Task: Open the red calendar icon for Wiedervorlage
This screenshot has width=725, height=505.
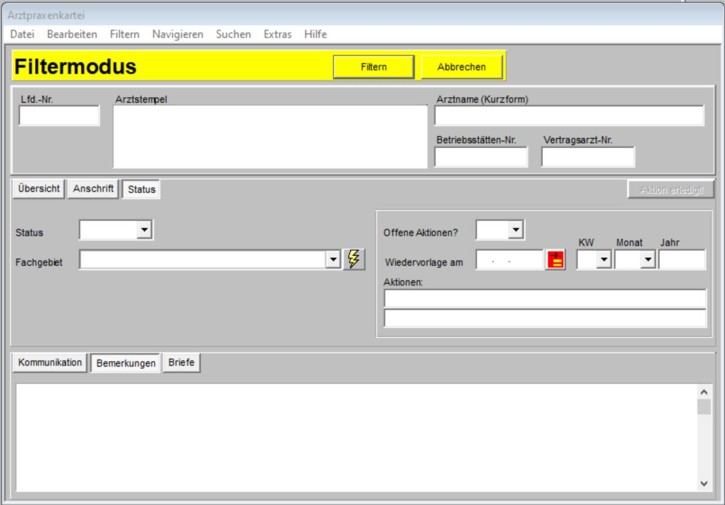Action: 555,261
